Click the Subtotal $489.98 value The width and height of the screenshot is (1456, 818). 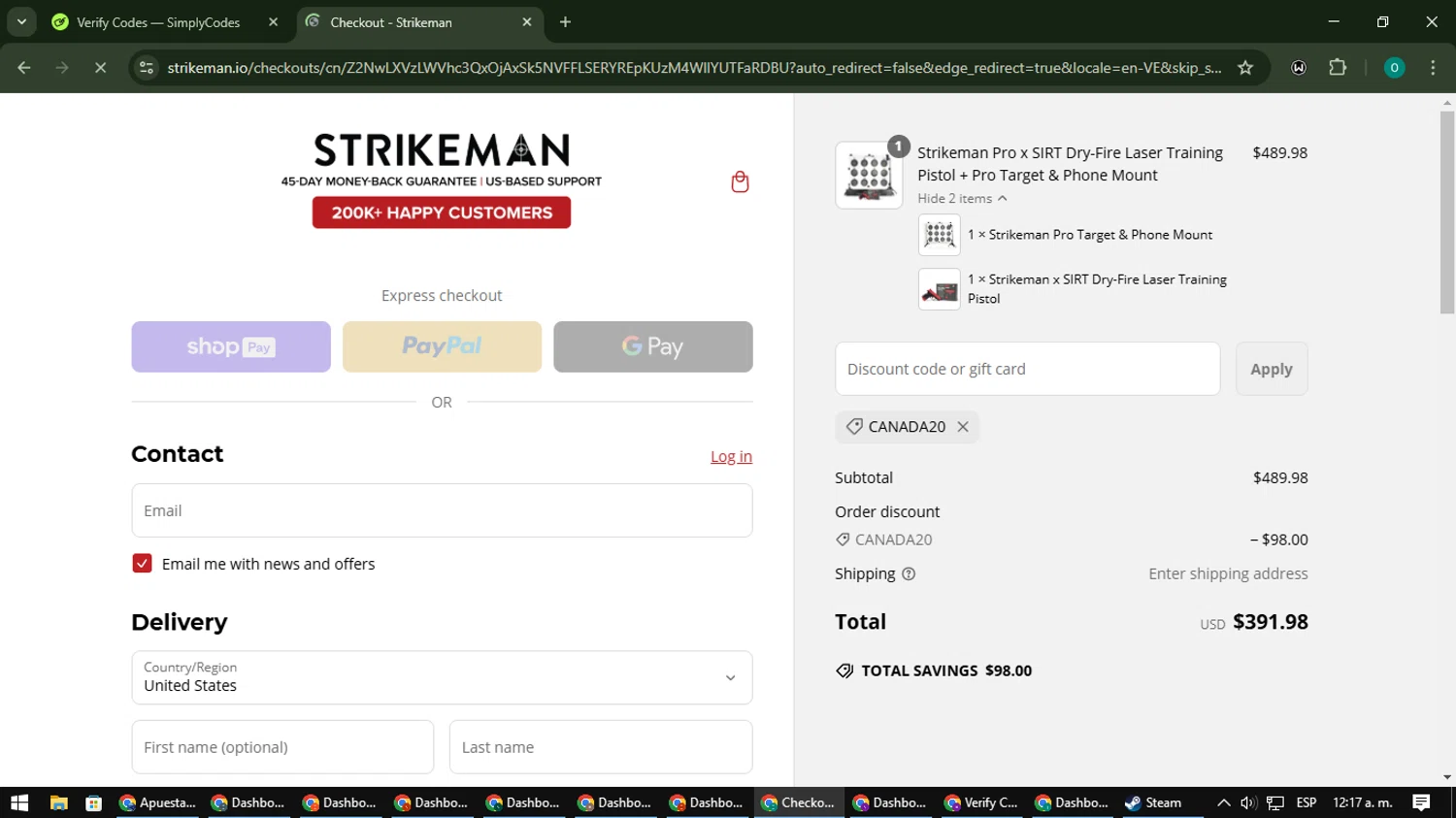click(x=1280, y=477)
